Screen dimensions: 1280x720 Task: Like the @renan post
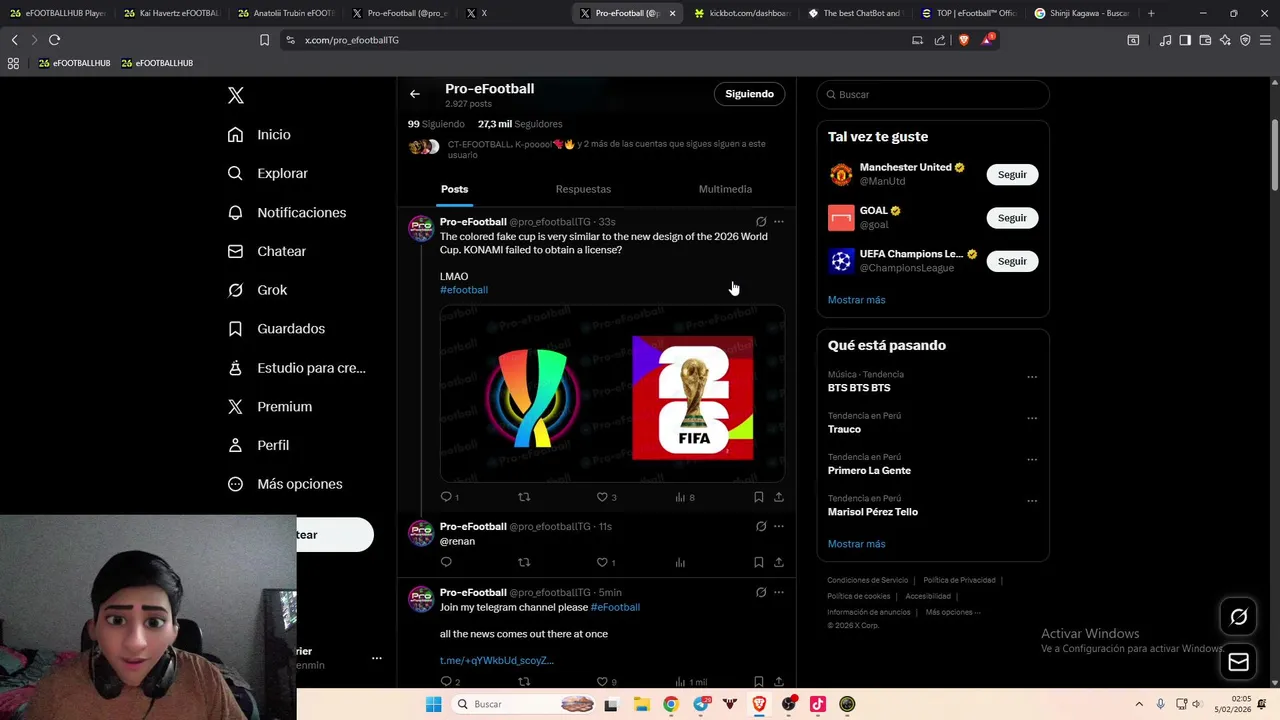(x=605, y=562)
